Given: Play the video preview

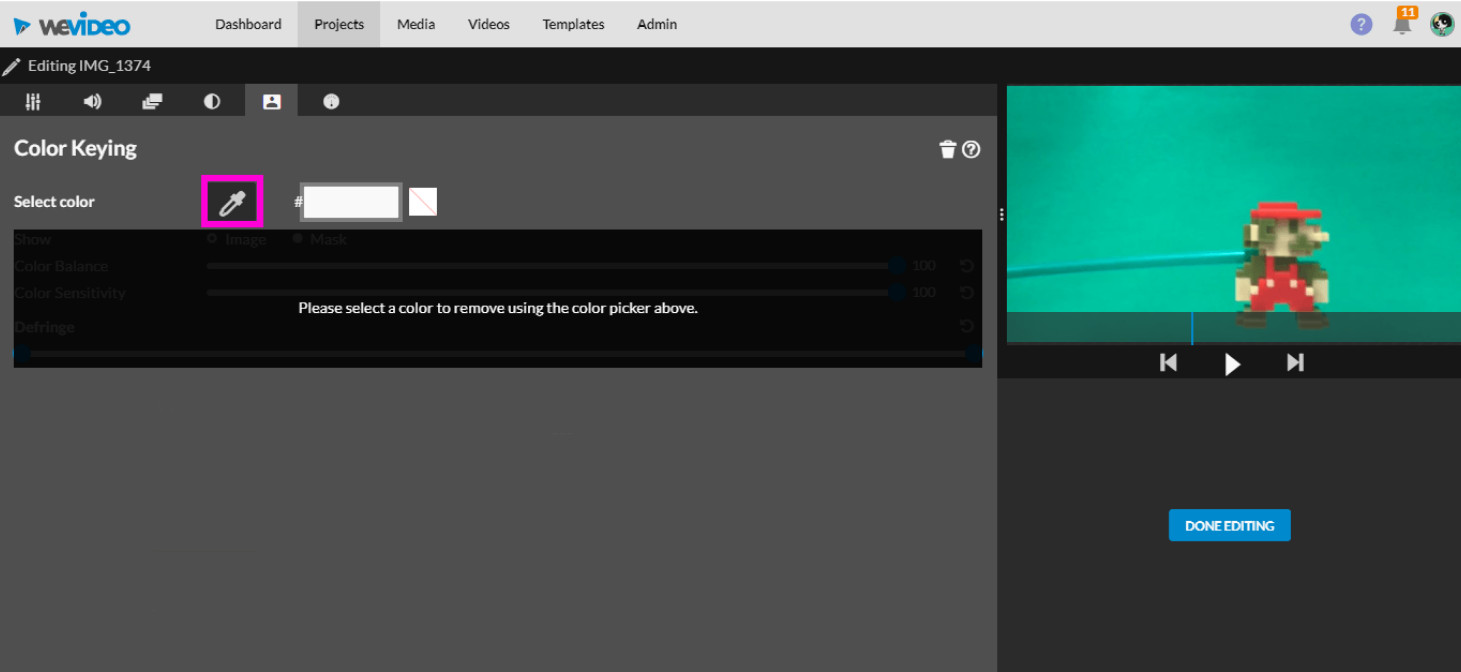Looking at the screenshot, I should (1232, 363).
